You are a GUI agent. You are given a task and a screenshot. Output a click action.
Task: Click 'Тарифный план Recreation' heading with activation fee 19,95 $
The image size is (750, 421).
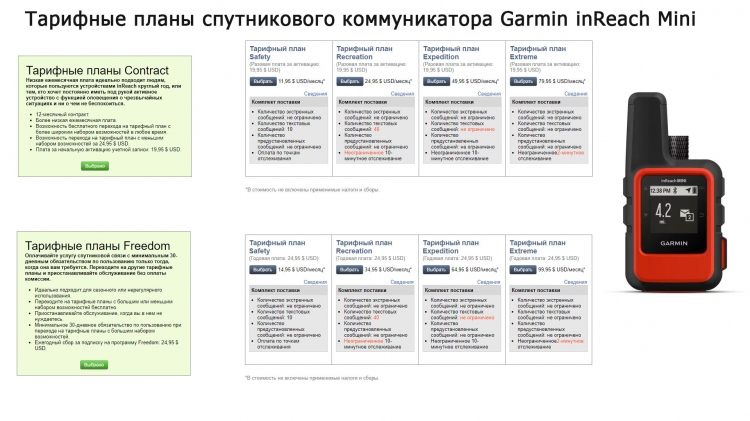coord(364,53)
